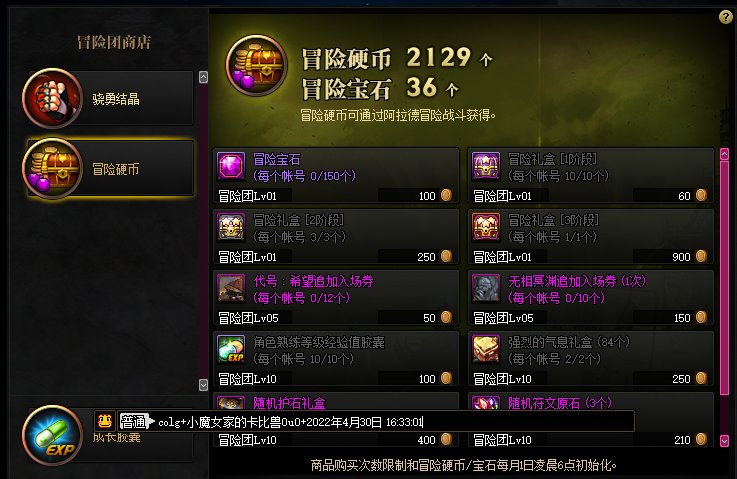Select the 无相冥渊追加入场券 ticket icon
This screenshot has height=479, width=737.
(x=486, y=288)
